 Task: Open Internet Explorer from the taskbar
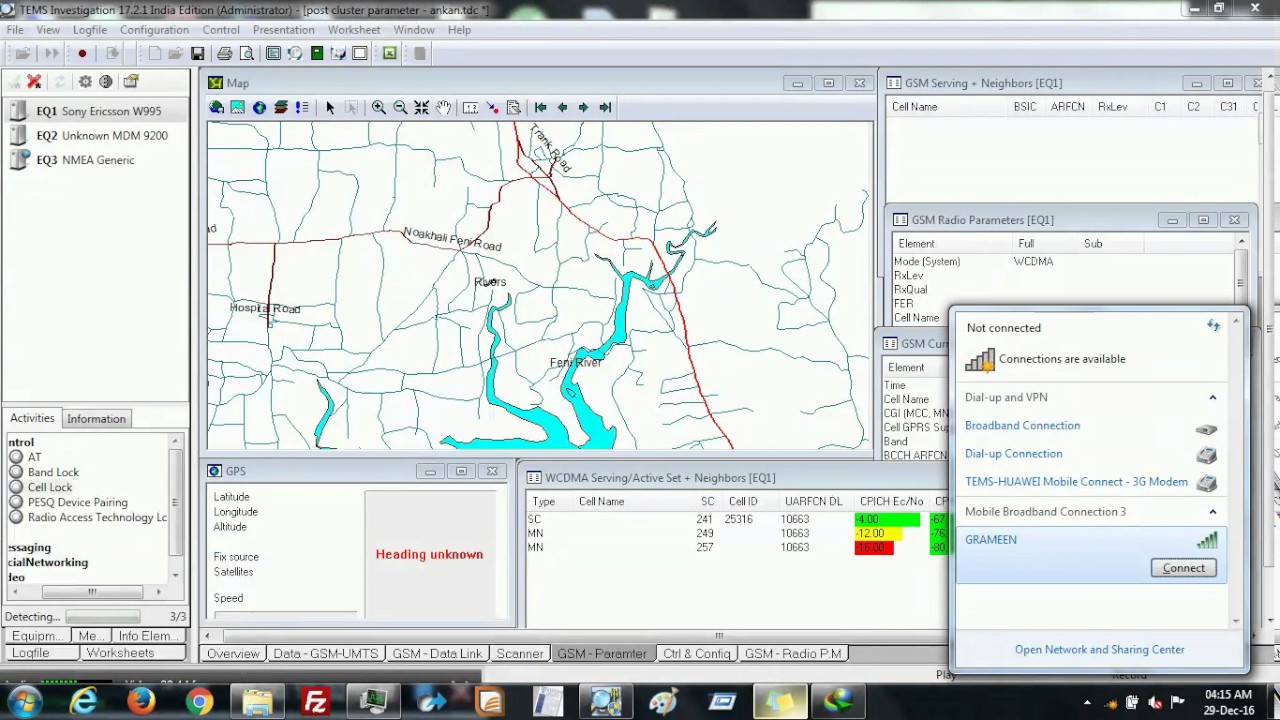(83, 702)
